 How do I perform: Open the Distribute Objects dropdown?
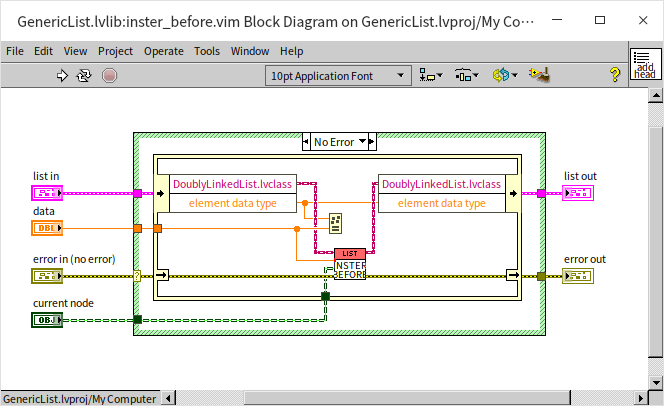pyautogui.click(x=467, y=75)
